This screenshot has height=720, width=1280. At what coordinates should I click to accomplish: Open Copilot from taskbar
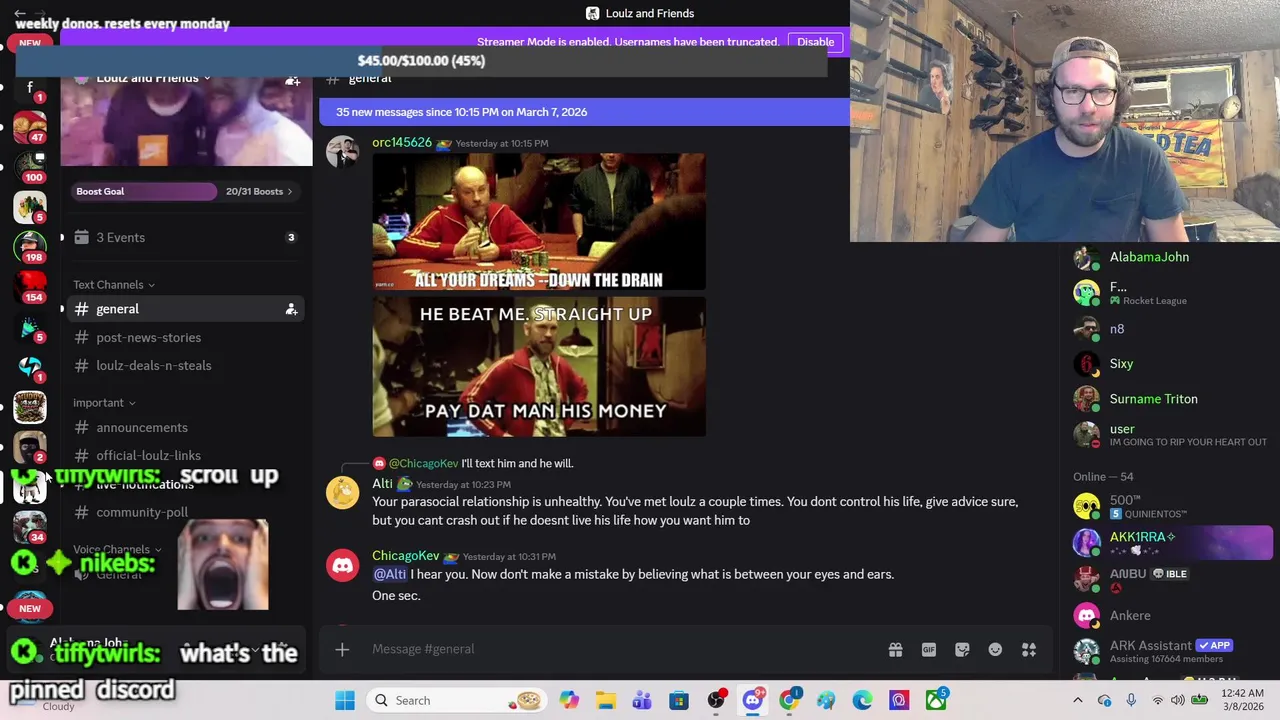(568, 700)
